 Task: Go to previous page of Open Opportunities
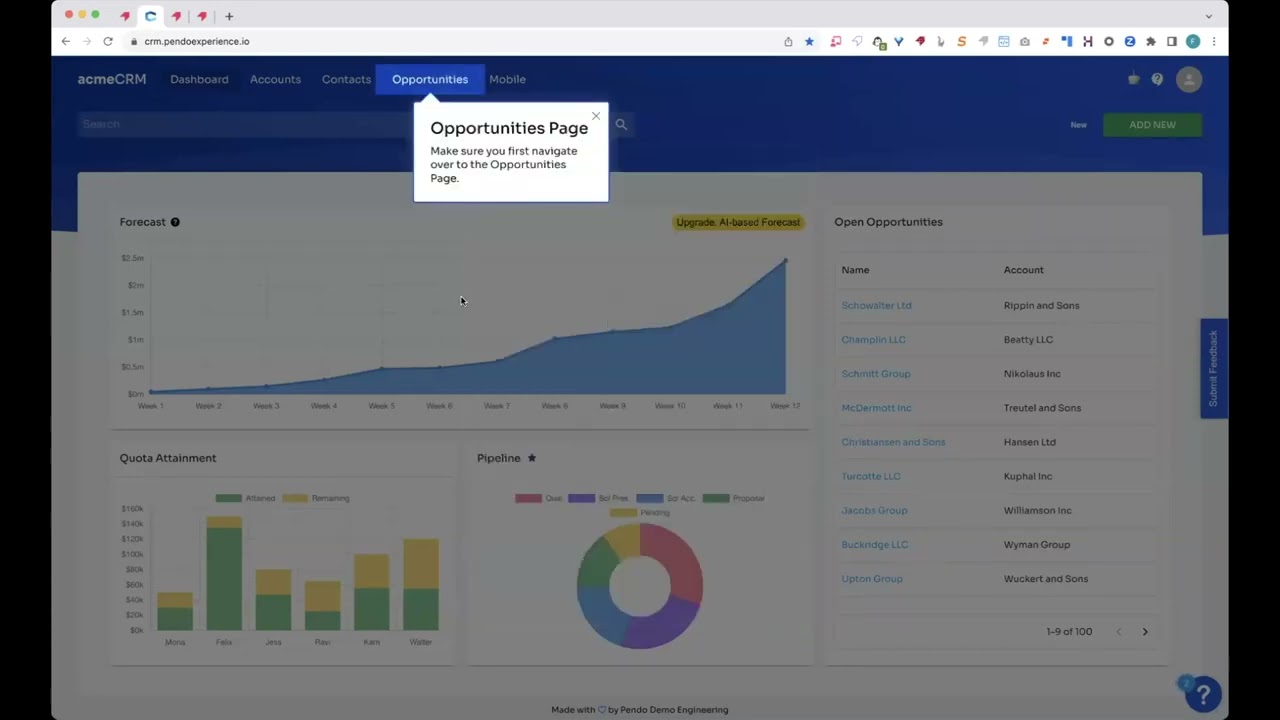(1118, 632)
